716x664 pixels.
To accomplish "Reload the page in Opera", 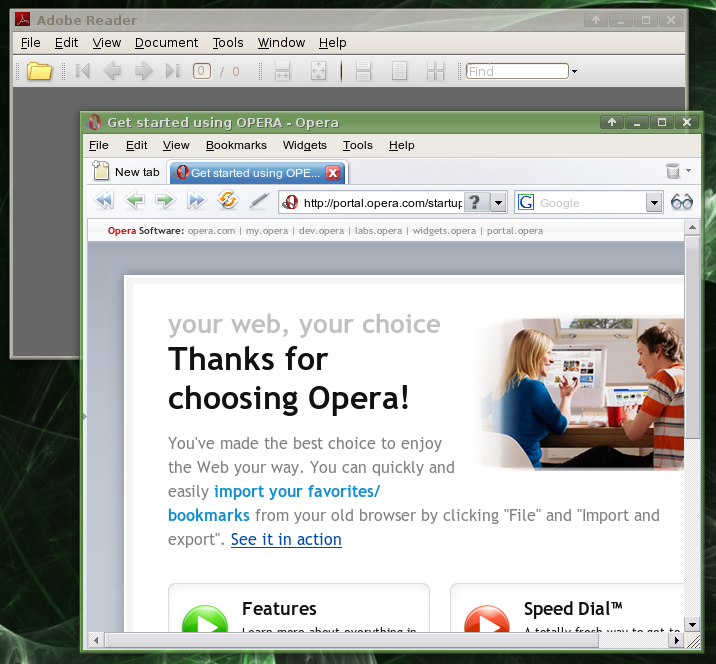I will pyautogui.click(x=228, y=200).
